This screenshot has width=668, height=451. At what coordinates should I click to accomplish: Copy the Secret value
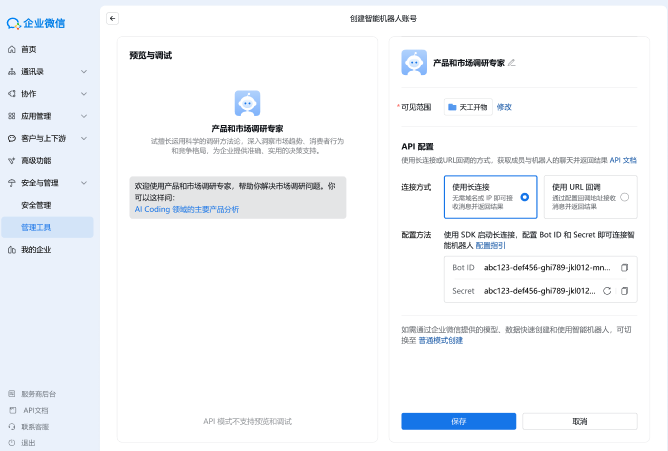click(624, 291)
